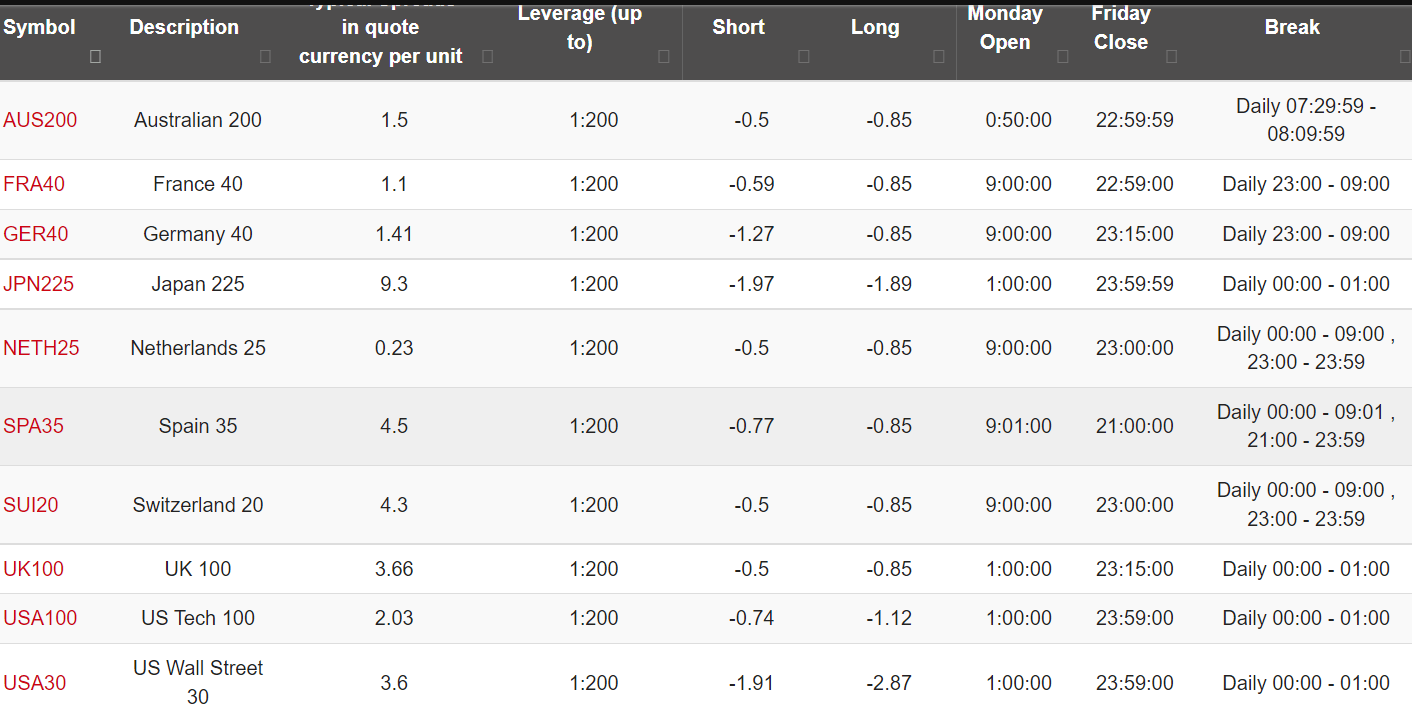Viewport: 1412px width, 704px height.
Task: Open the SUI20 symbol link
Action: click(31, 505)
